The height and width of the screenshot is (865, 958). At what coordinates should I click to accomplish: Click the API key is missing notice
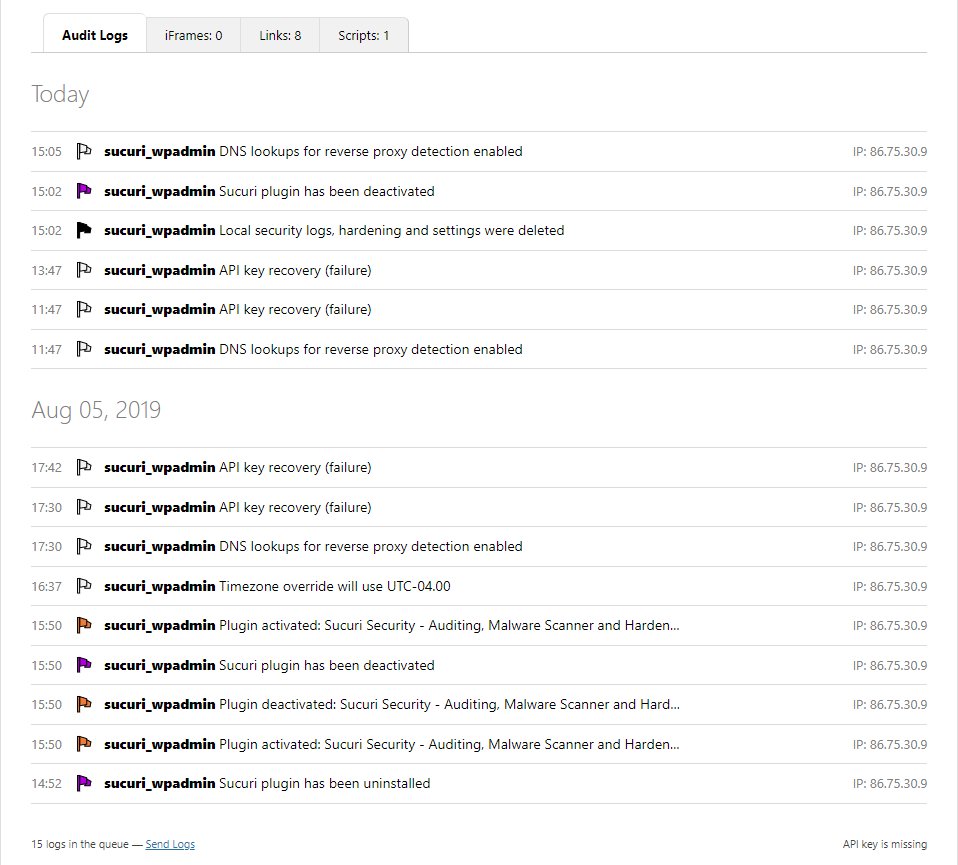[884, 844]
